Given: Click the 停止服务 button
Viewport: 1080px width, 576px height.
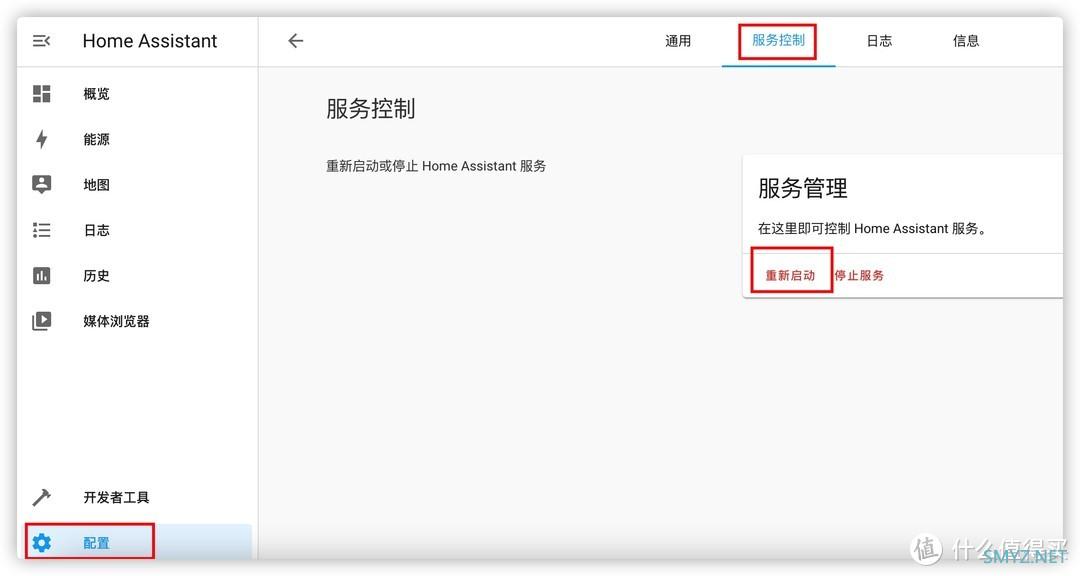Looking at the screenshot, I should tap(859, 276).
